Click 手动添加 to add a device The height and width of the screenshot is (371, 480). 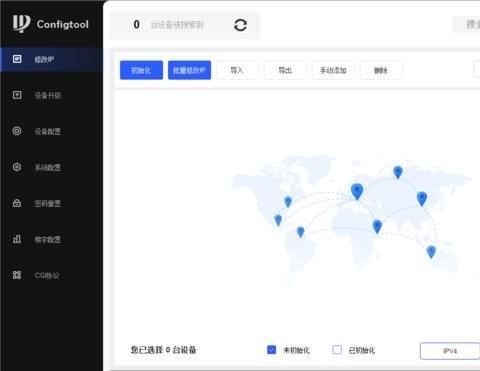tap(333, 70)
